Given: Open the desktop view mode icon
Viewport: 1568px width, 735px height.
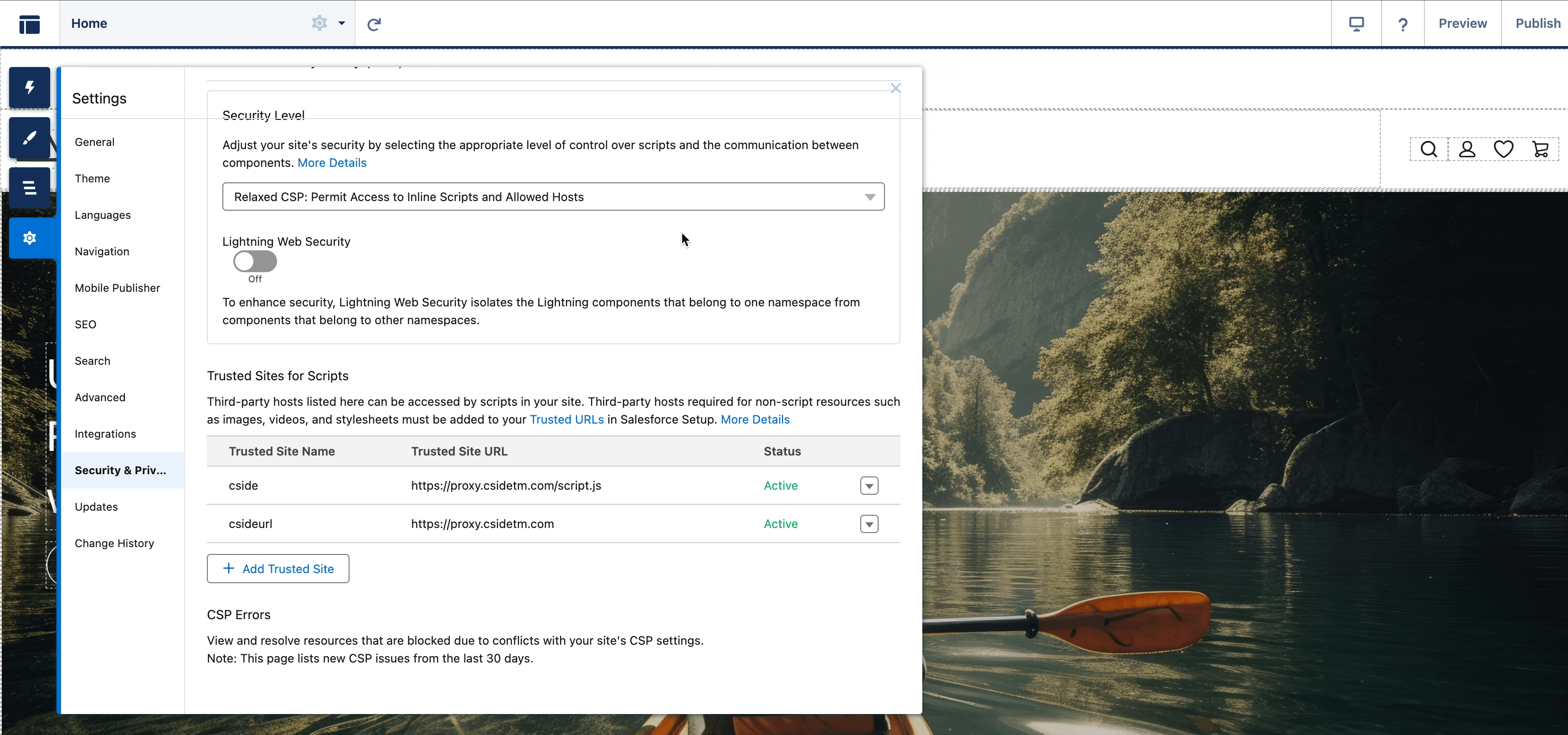Looking at the screenshot, I should (1356, 24).
